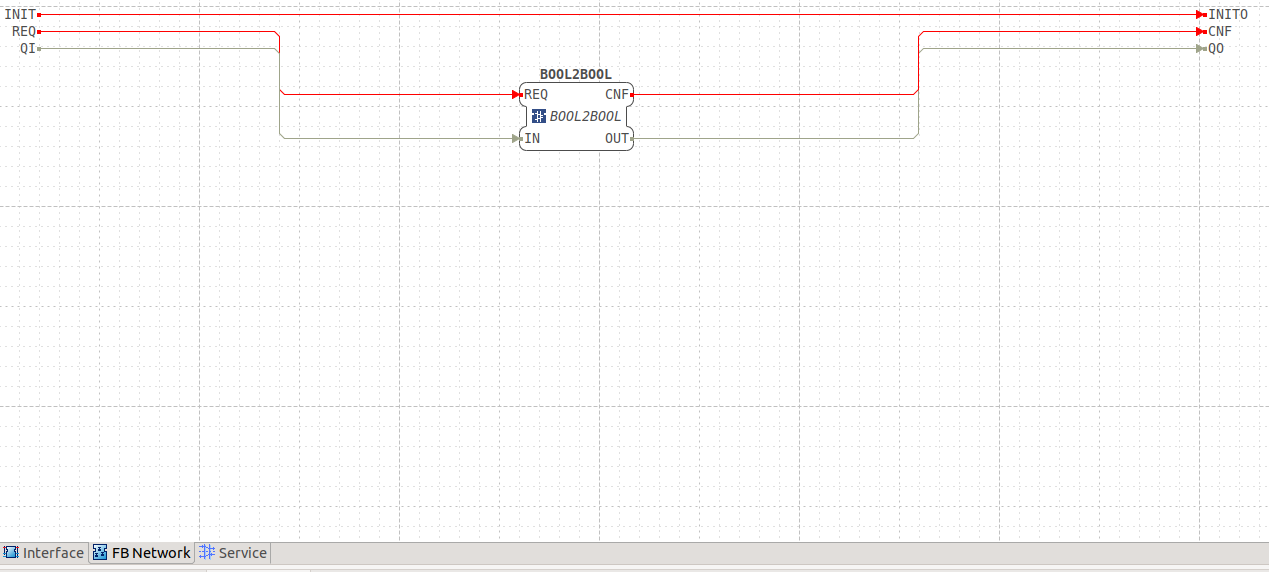The width and height of the screenshot is (1269, 572).
Task: Click the REQ pin on BOOL2BOOL block
Action: click(536, 94)
